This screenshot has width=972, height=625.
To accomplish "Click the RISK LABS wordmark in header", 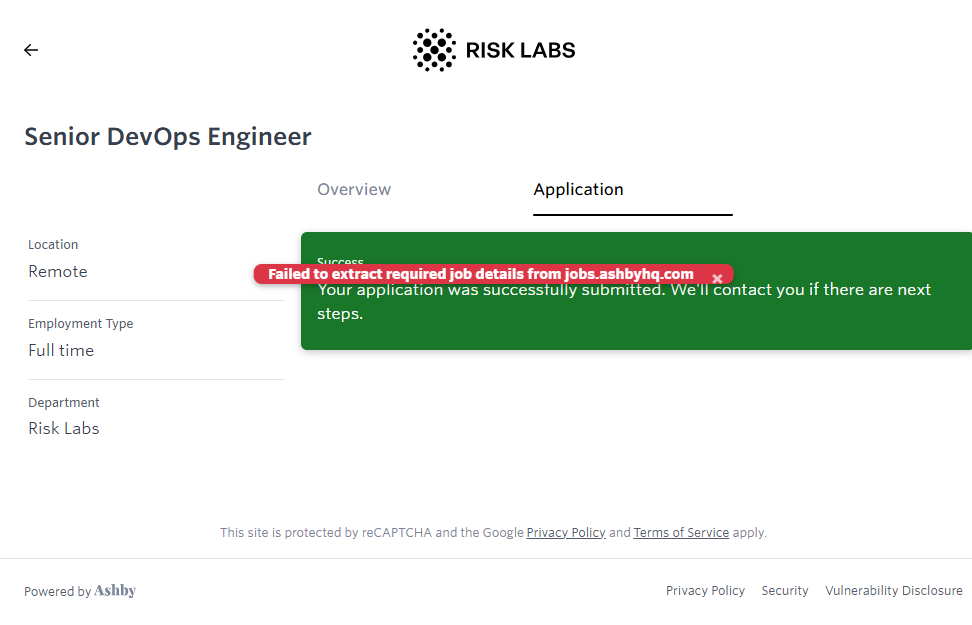I will (x=520, y=50).
